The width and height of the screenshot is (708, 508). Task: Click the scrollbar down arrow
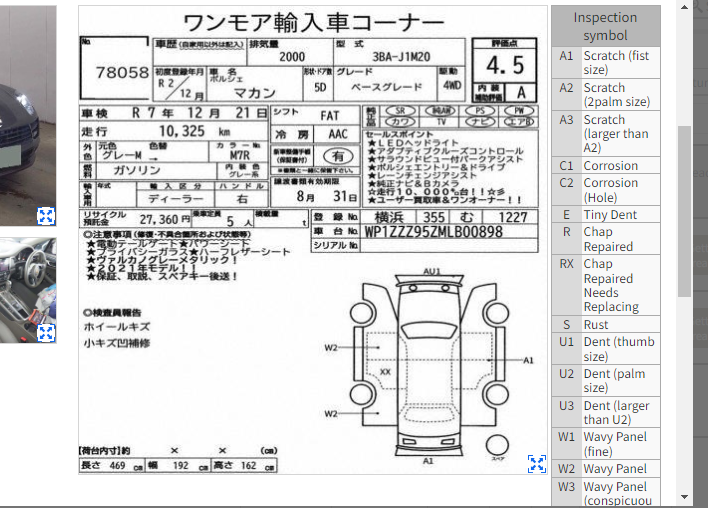685,497
